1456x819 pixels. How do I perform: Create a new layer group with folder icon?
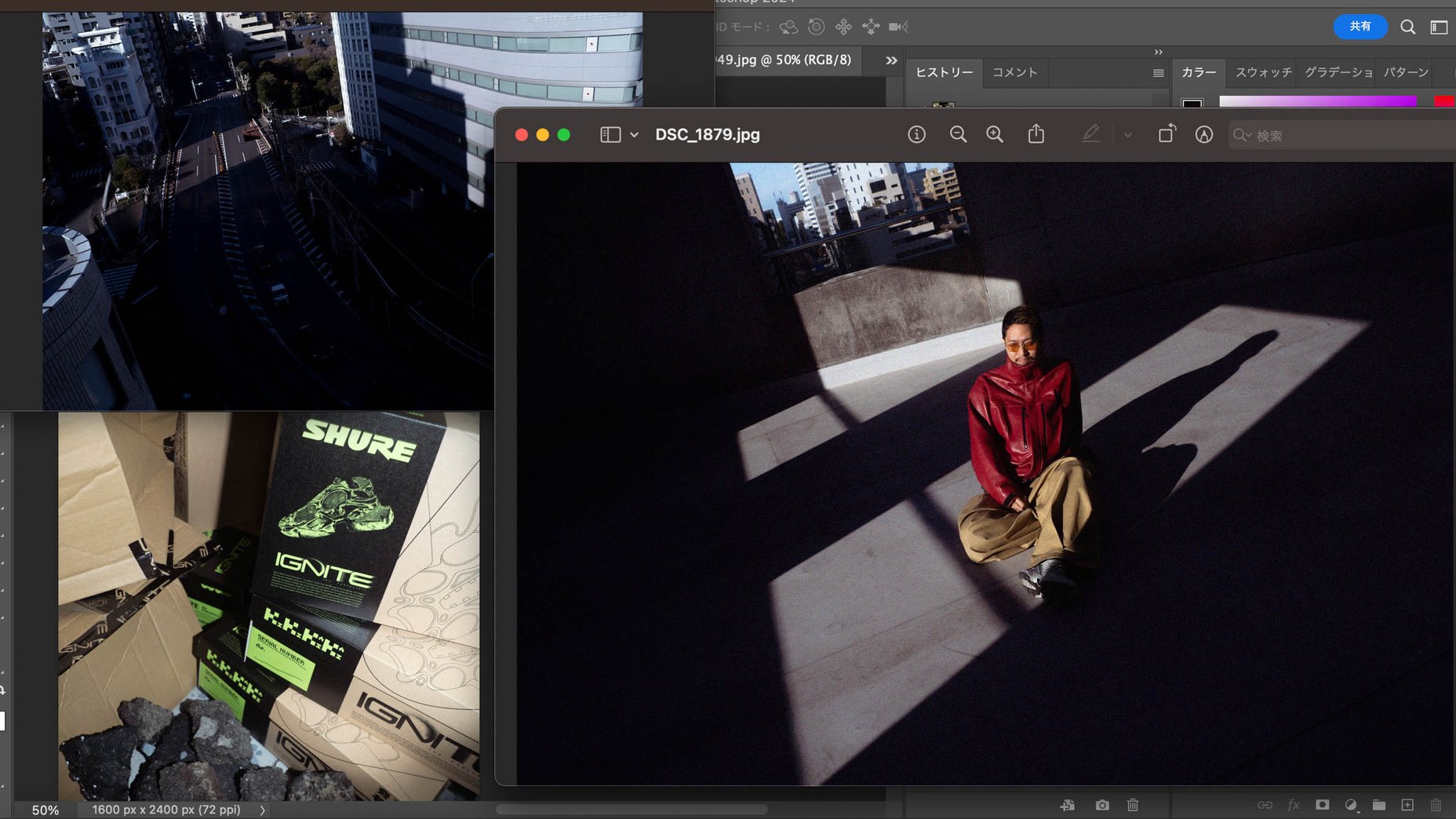pos(1379,805)
